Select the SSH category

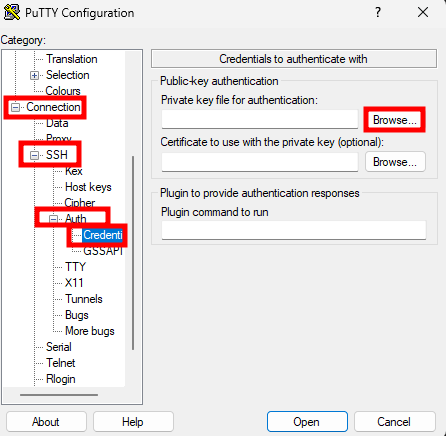[57, 155]
